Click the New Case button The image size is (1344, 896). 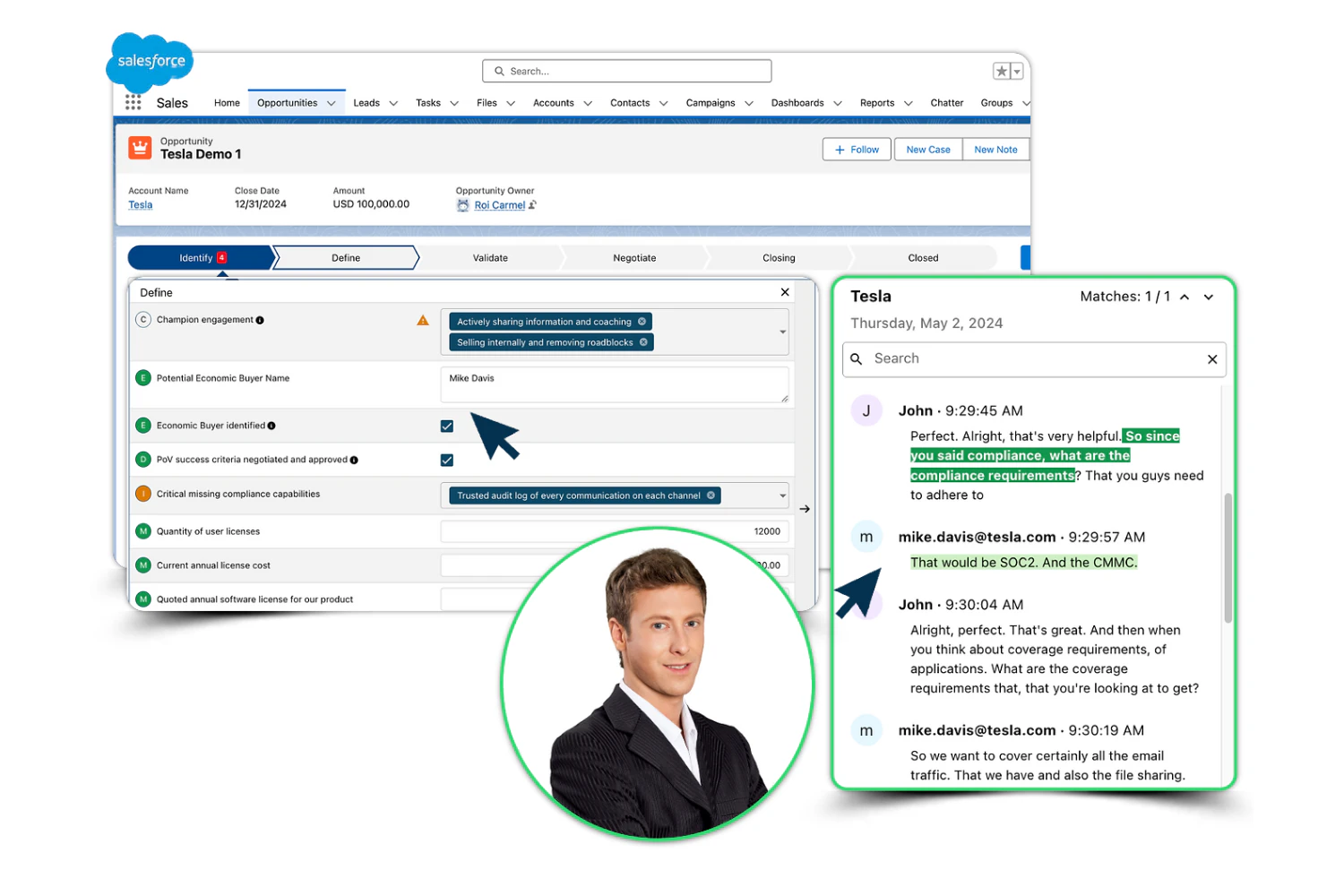click(x=927, y=149)
